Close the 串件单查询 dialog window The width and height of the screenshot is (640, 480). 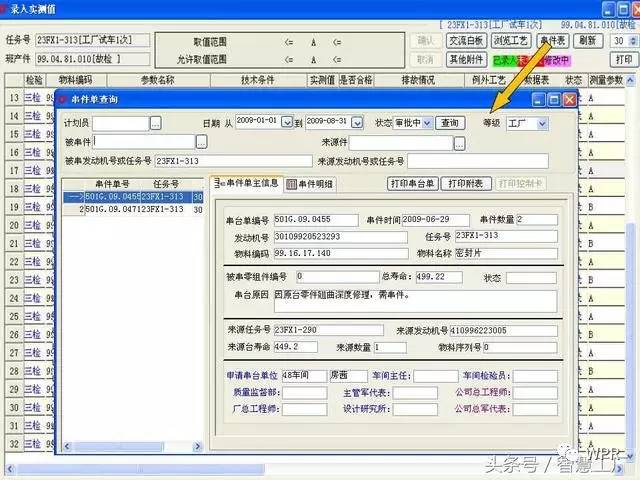tap(569, 100)
